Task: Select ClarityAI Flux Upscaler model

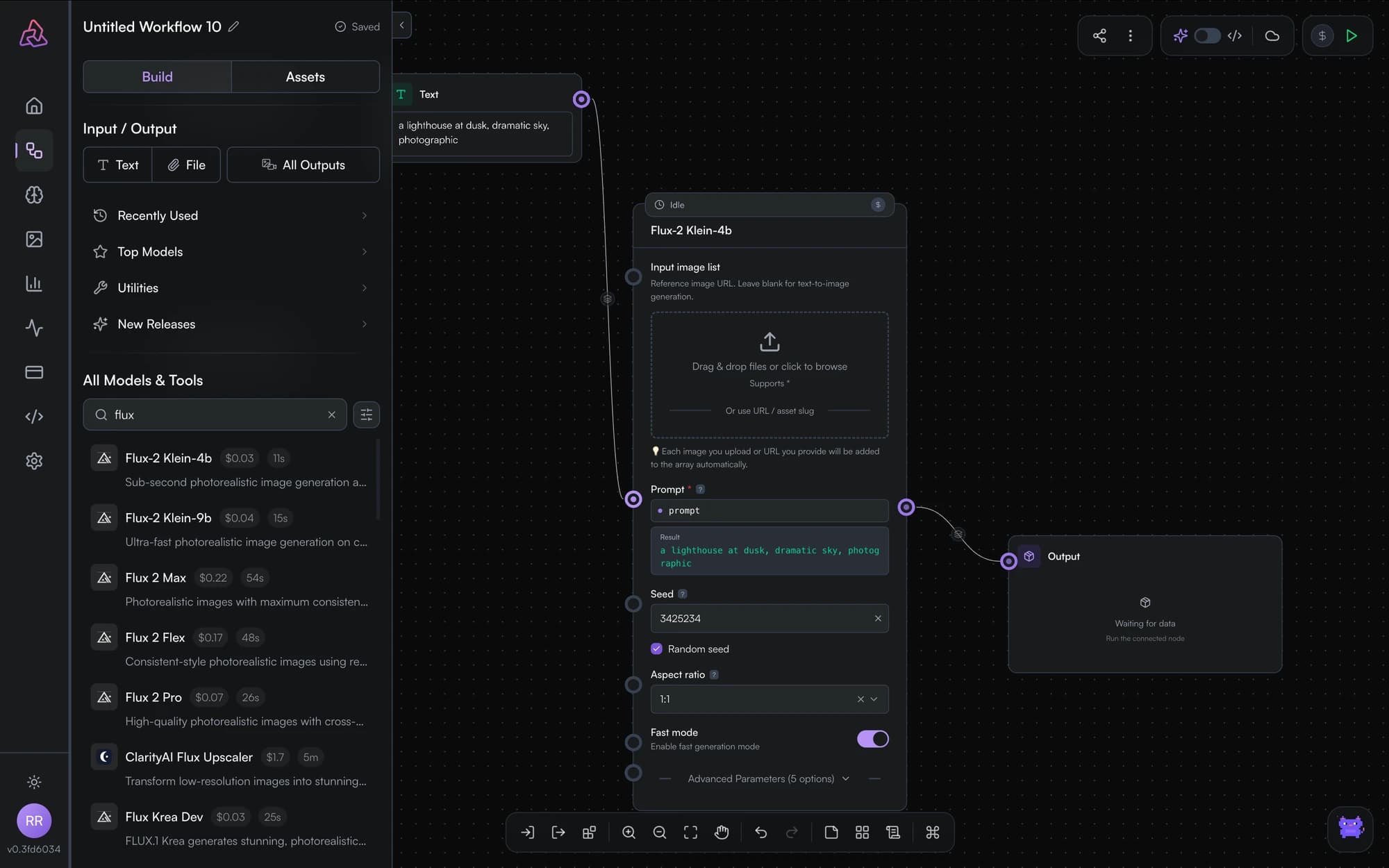Action: point(231,768)
